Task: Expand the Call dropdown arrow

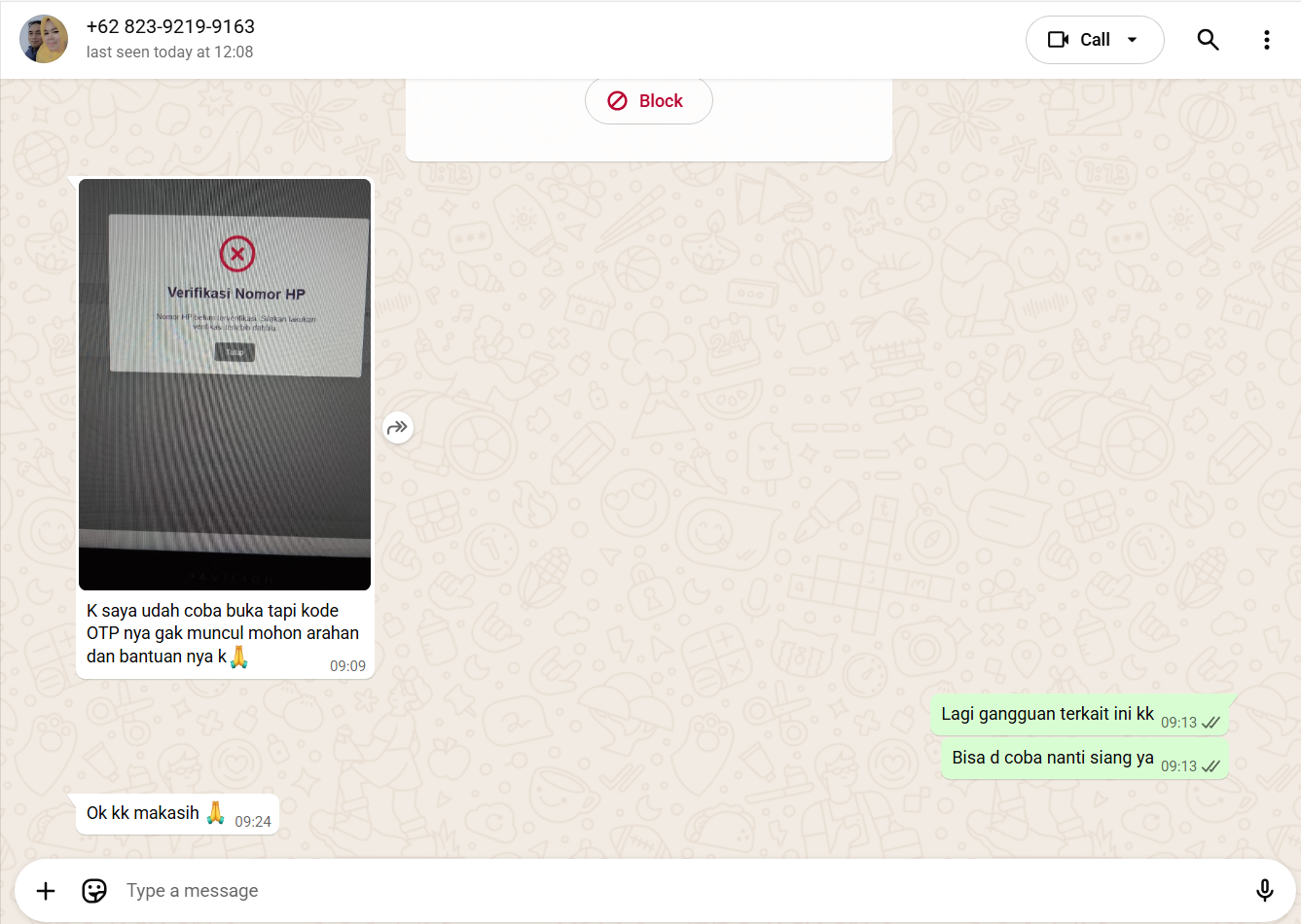Action: coord(1133,40)
